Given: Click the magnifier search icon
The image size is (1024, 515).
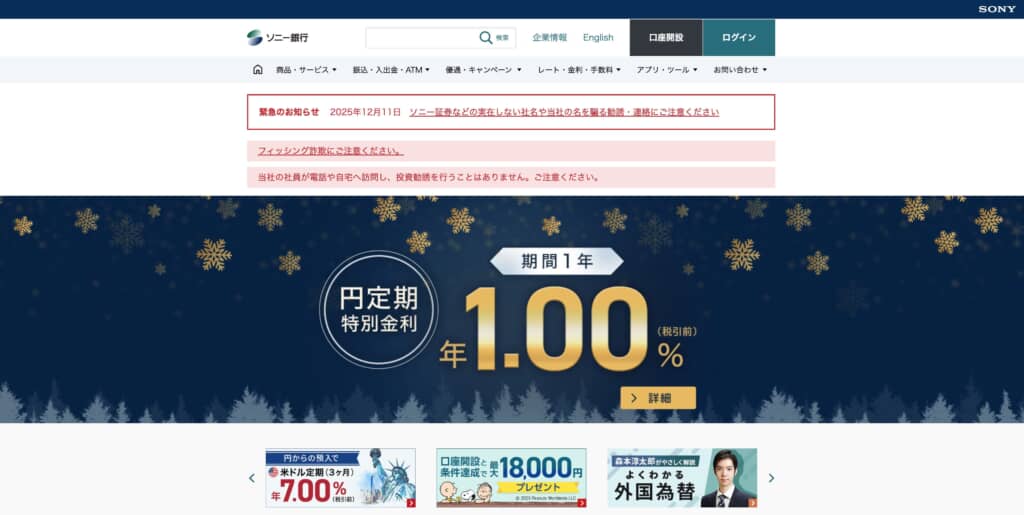Looking at the screenshot, I should (486, 38).
